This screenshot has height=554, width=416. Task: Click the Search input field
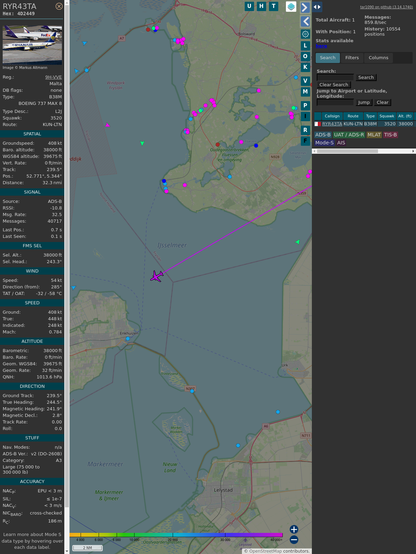click(335, 77)
